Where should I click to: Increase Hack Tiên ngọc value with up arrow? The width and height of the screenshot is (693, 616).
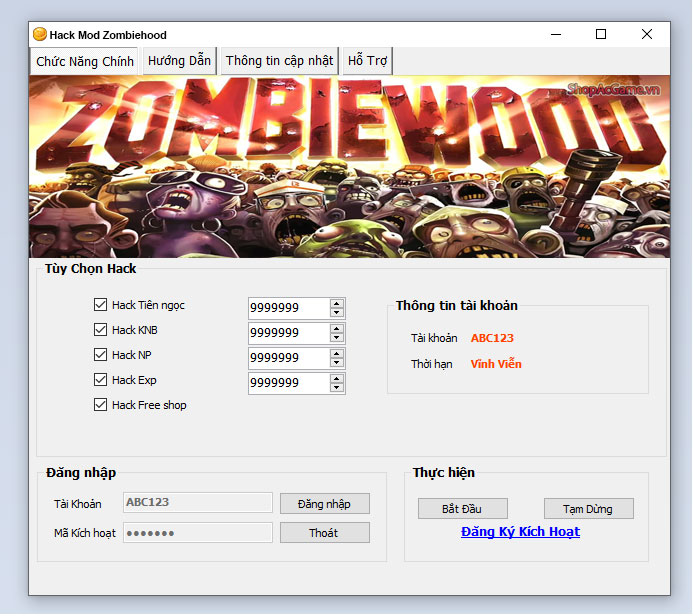click(x=337, y=303)
